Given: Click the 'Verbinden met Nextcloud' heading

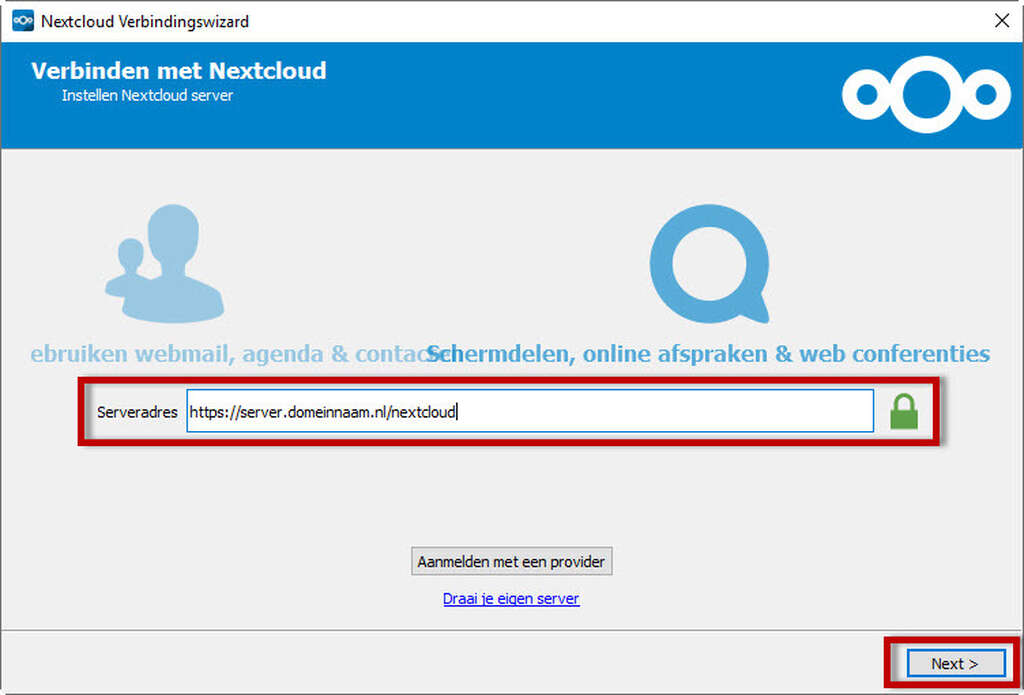Looking at the screenshot, I should point(178,71).
